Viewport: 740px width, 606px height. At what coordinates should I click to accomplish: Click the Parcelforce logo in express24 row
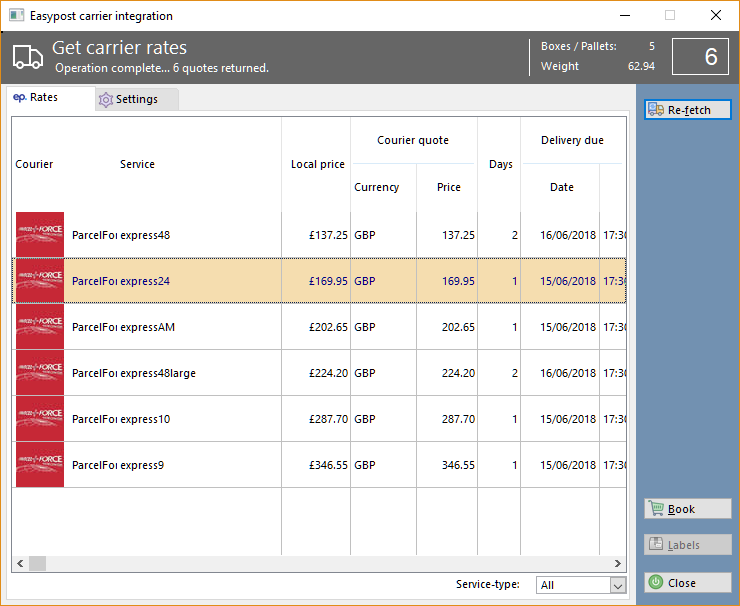[40, 281]
